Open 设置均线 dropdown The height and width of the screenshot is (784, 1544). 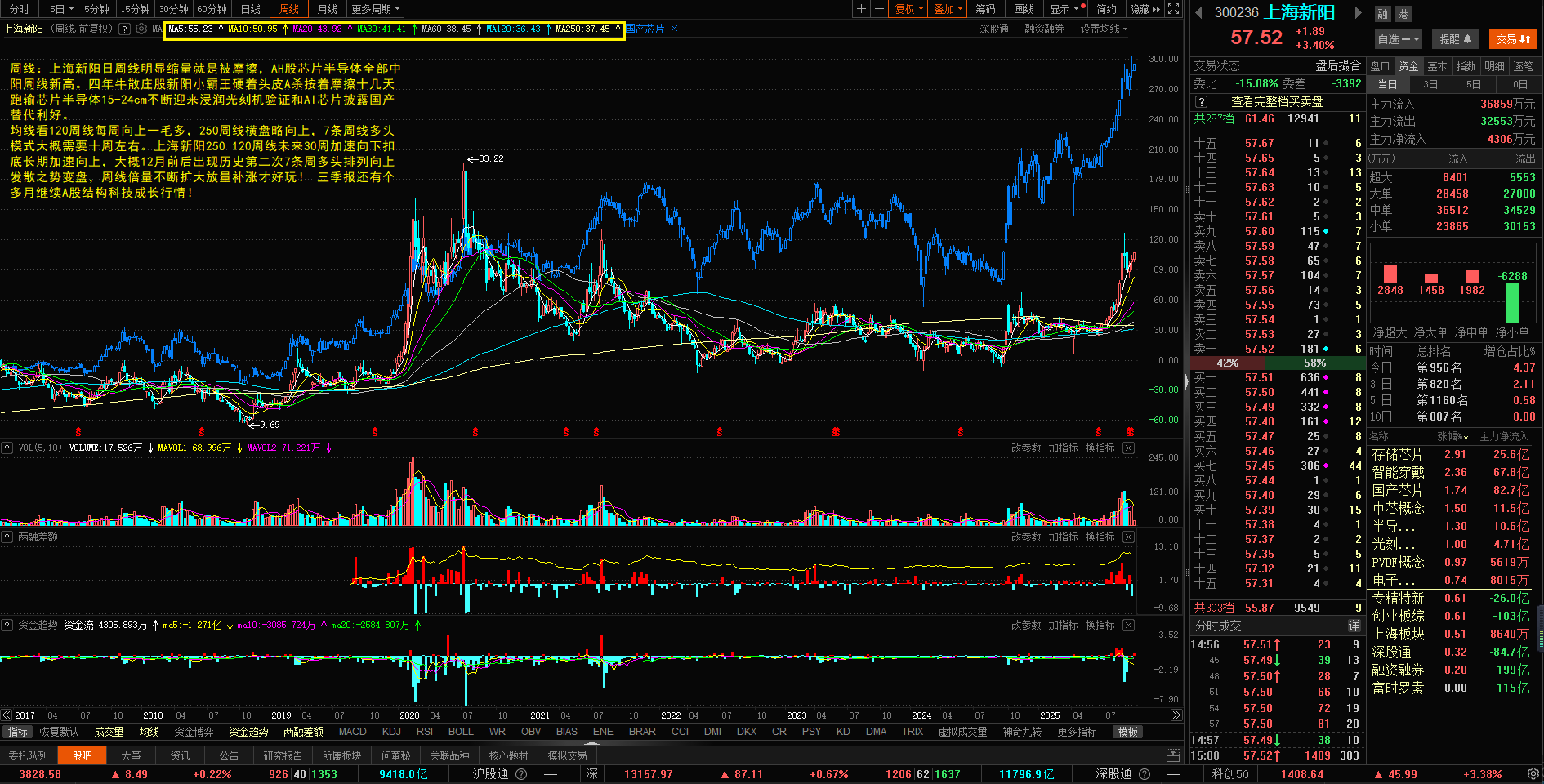tap(1104, 29)
